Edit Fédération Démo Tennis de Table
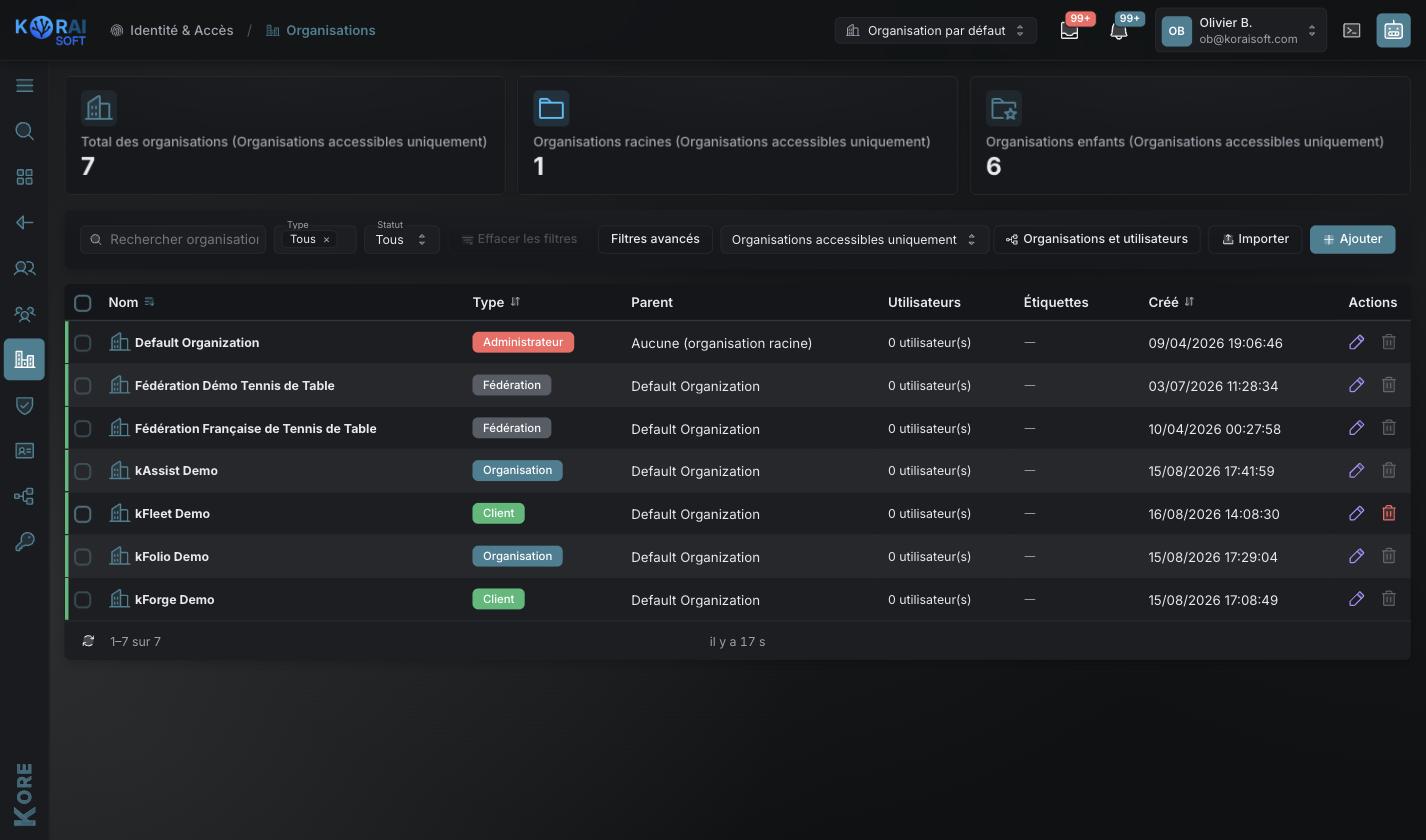 tap(1357, 385)
